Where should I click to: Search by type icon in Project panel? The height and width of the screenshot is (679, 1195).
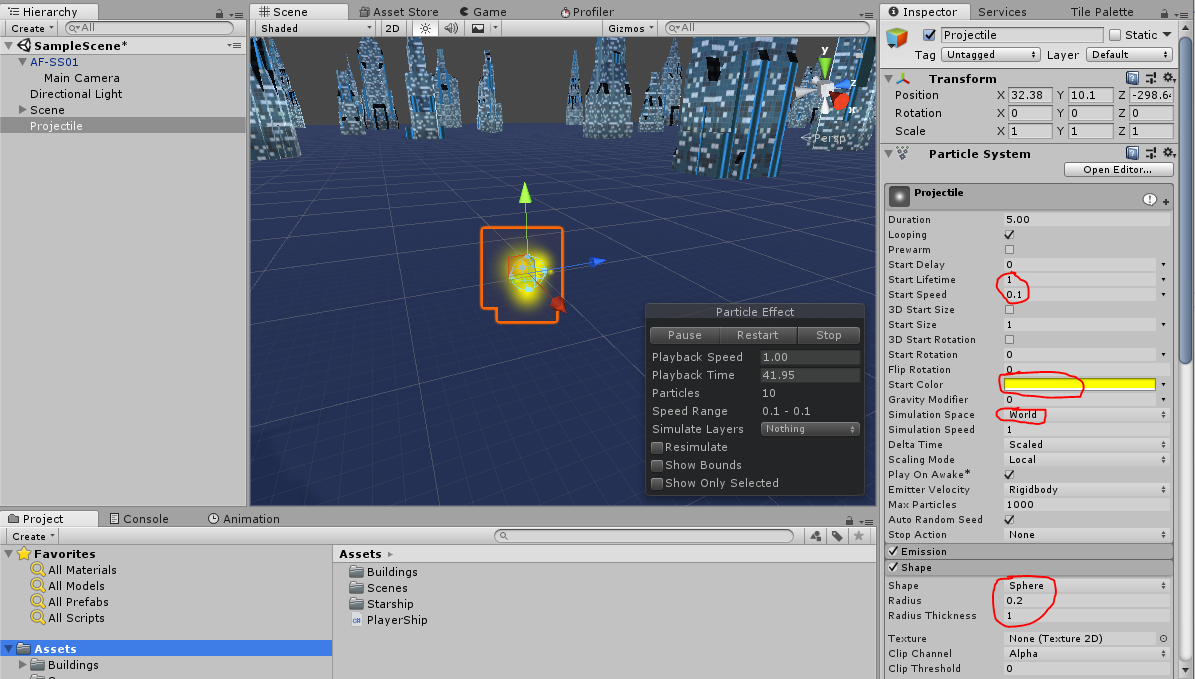pos(815,536)
